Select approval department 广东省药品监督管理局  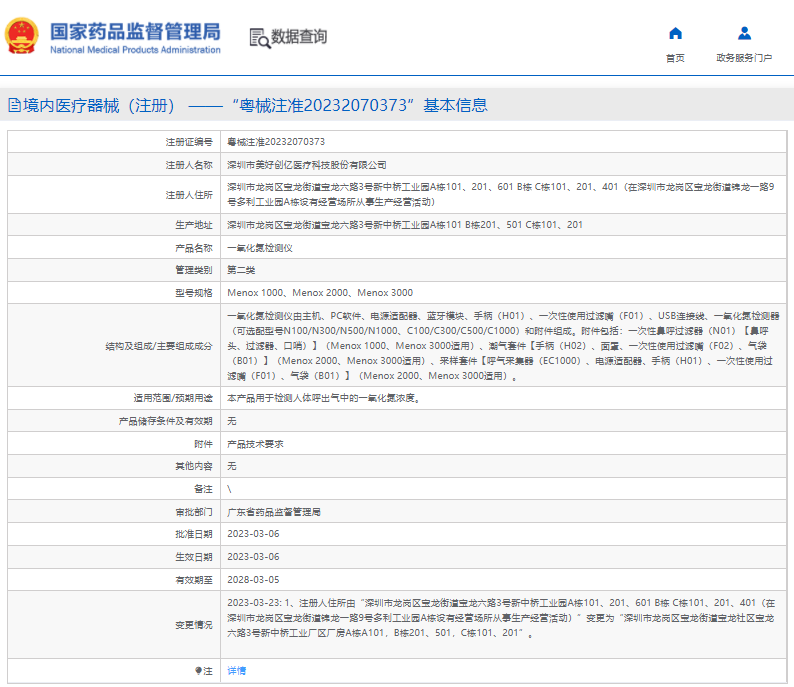click(x=274, y=512)
